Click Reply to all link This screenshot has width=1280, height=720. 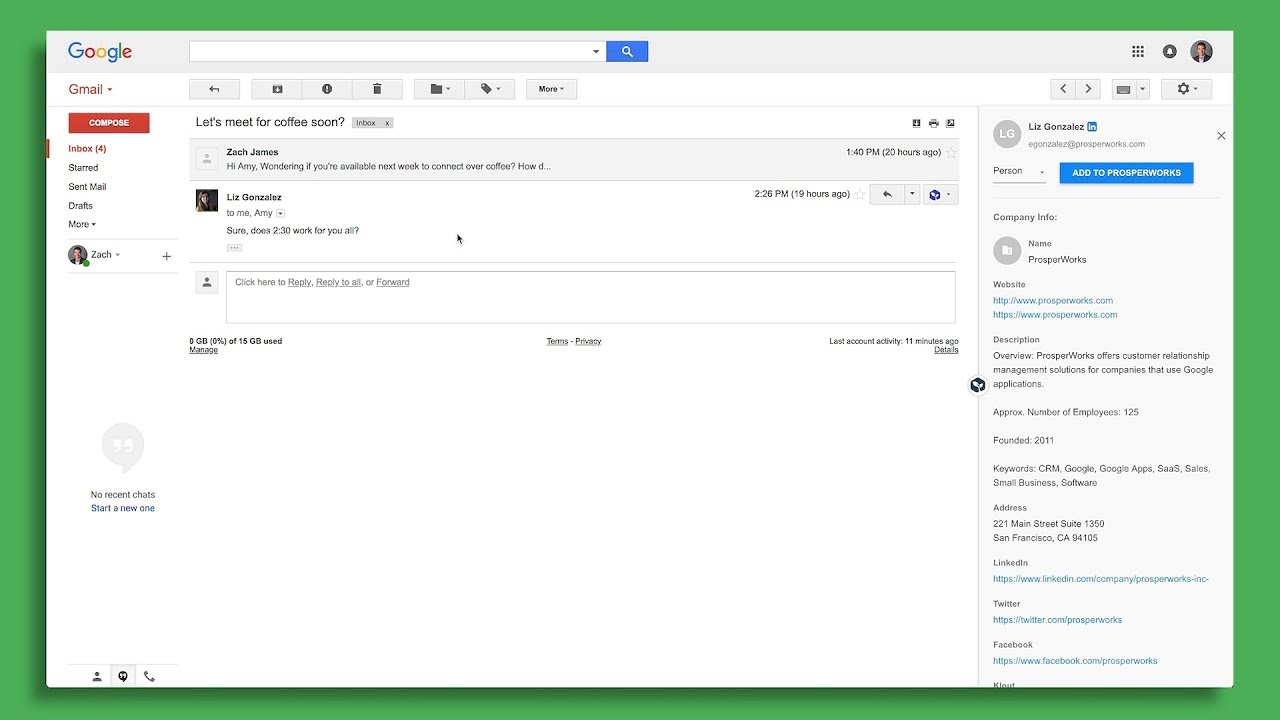click(338, 282)
